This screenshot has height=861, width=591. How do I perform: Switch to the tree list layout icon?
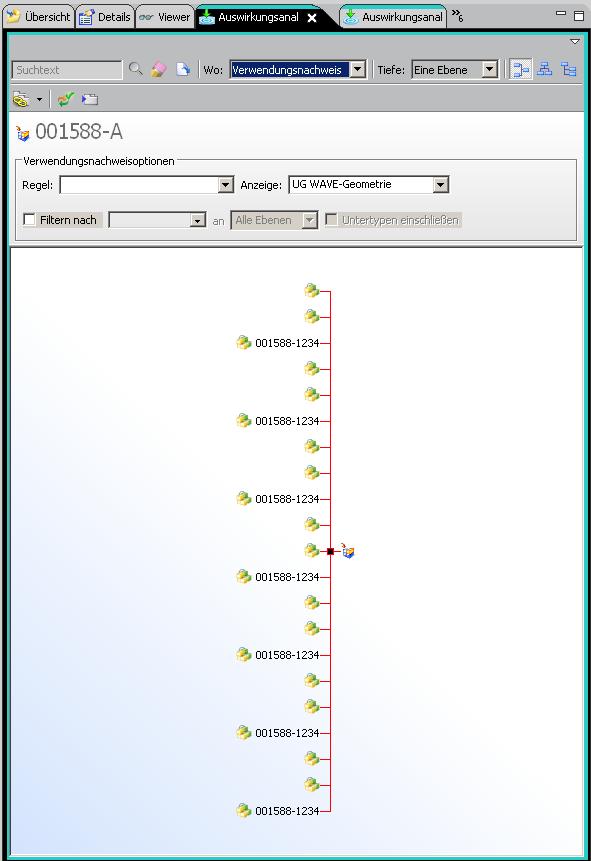click(x=568, y=69)
